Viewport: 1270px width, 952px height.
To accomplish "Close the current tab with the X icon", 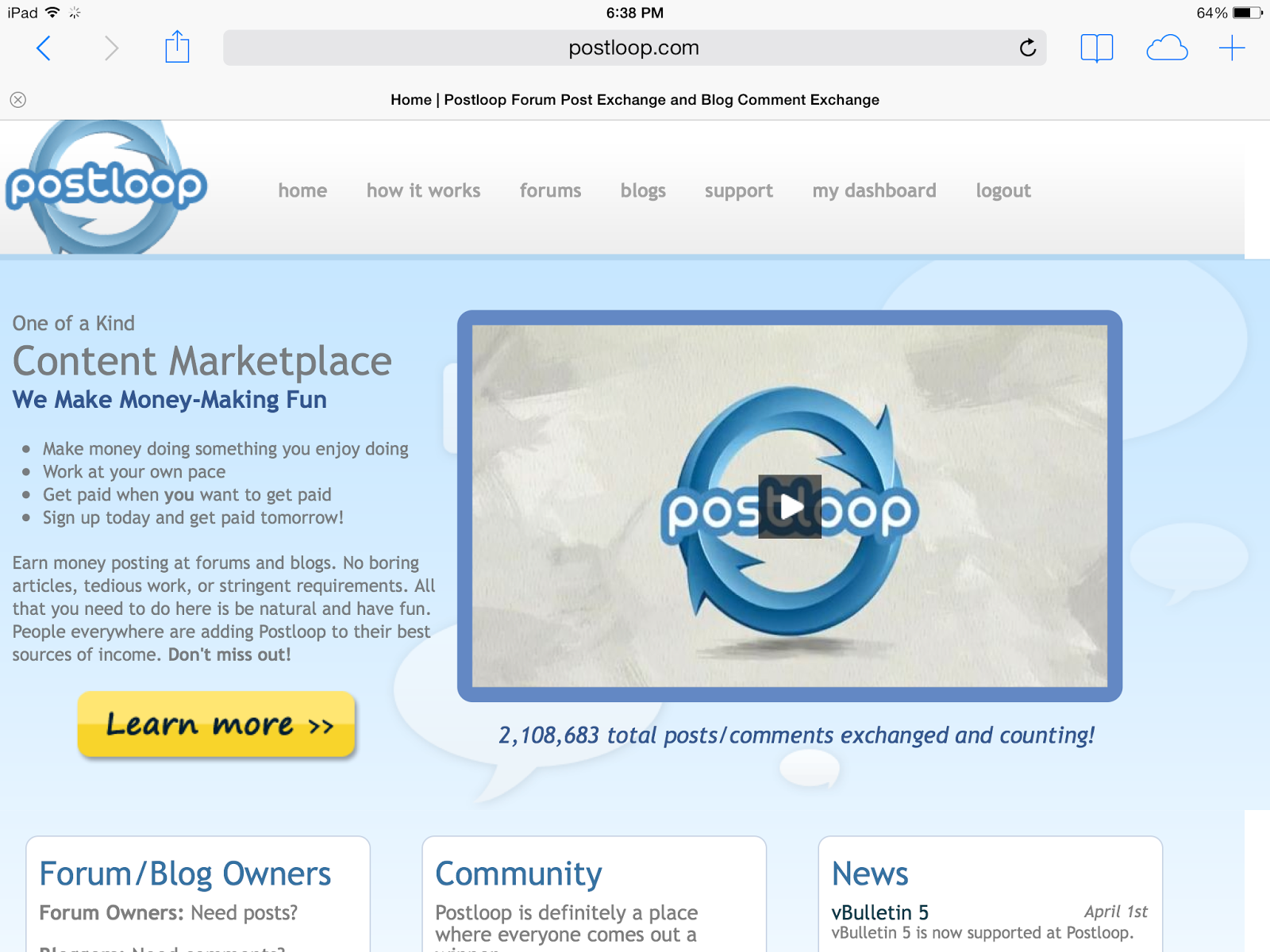I will point(18,100).
